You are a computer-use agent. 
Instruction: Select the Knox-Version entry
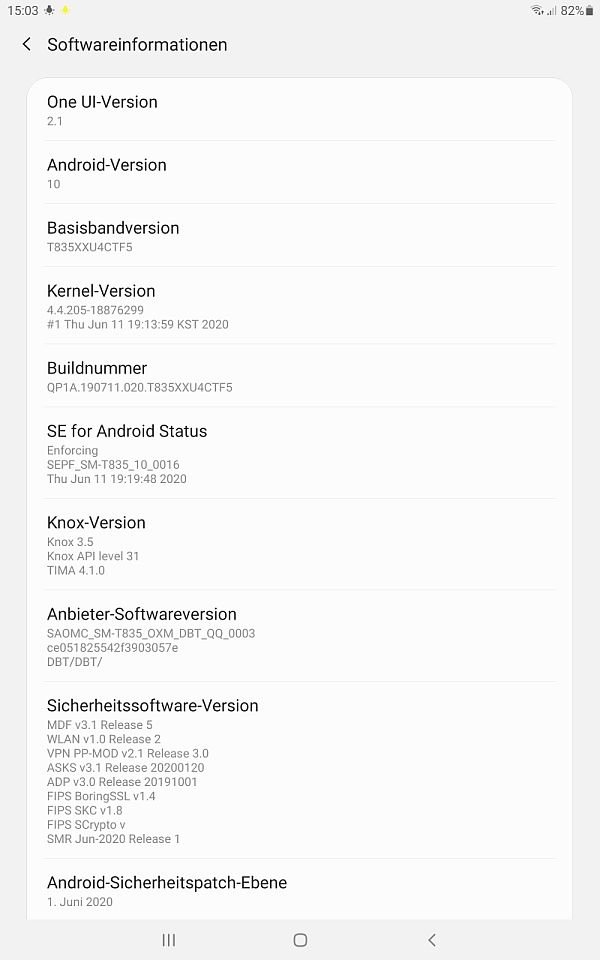click(x=299, y=544)
